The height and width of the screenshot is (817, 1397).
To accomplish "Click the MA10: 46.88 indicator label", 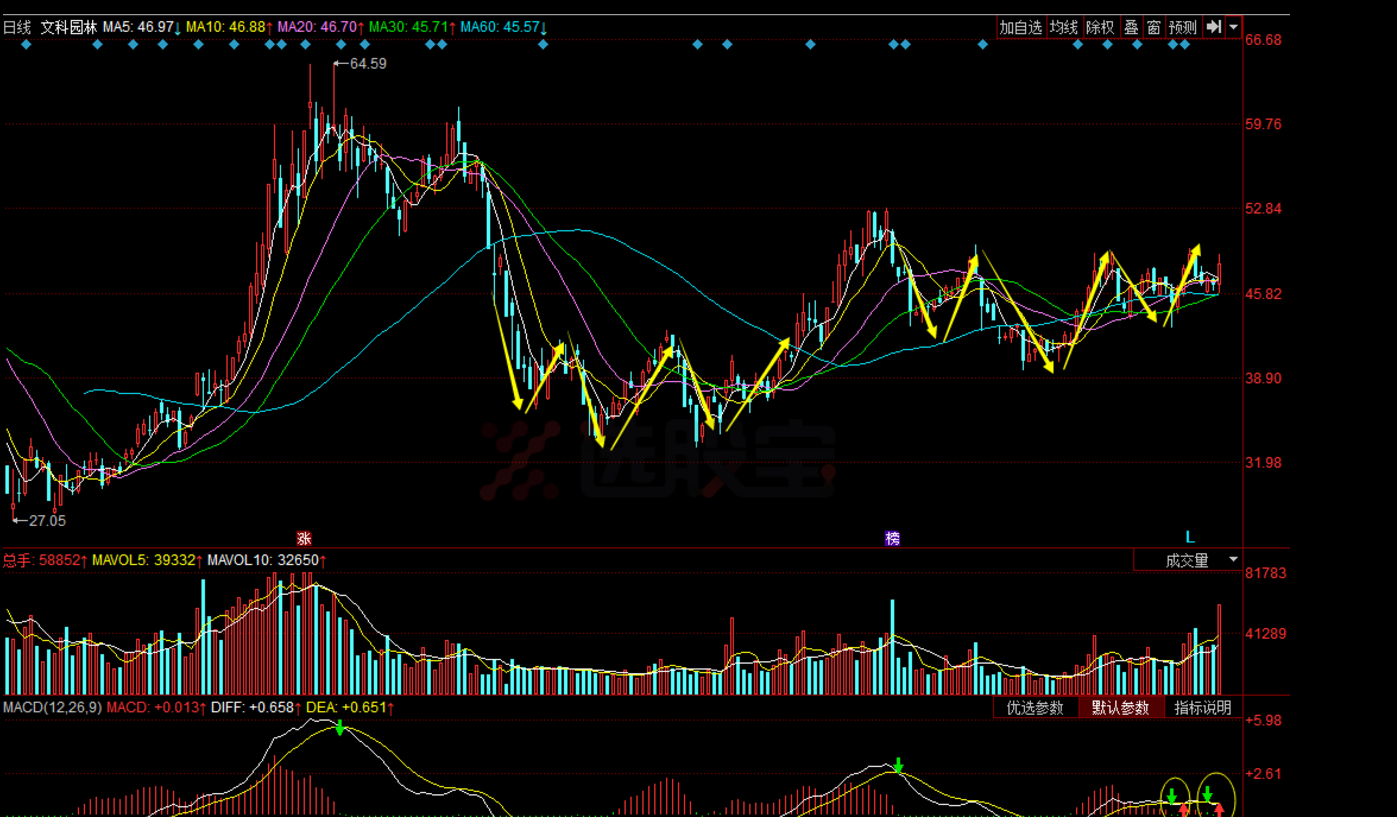I will [231, 27].
